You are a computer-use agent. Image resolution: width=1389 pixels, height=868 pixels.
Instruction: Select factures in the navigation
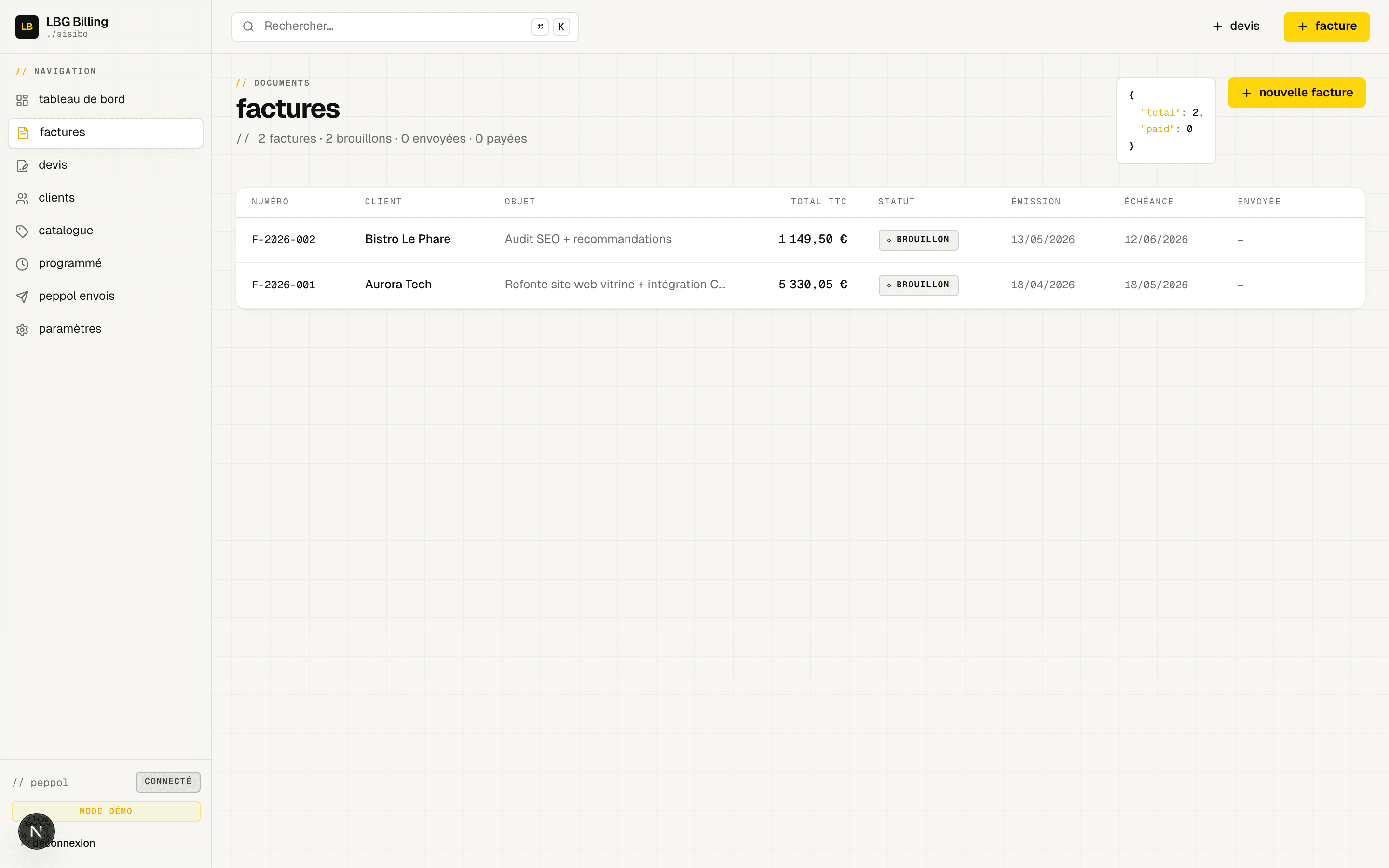[x=106, y=133]
